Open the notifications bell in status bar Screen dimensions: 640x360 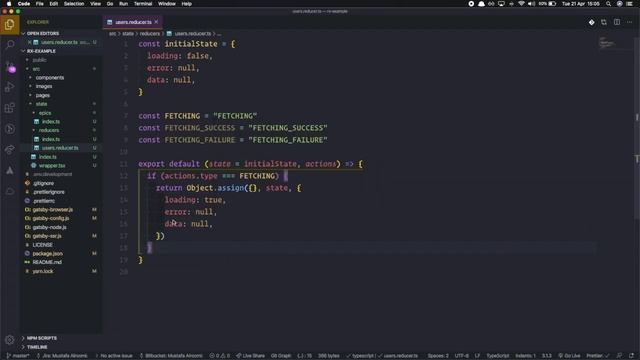tap(631, 356)
